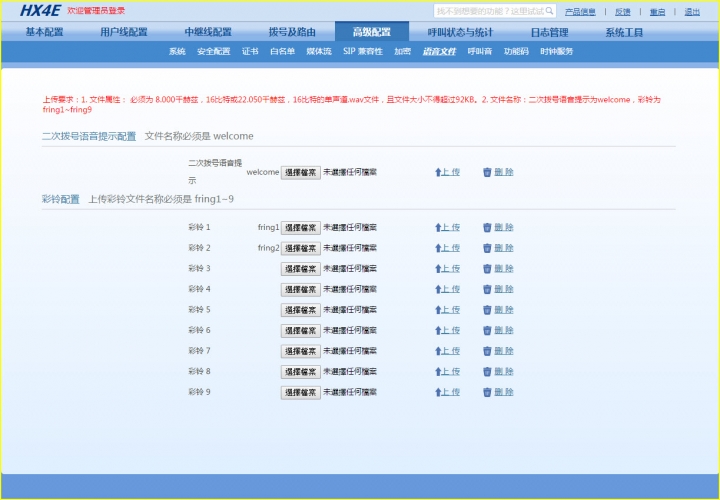Click the trash icon for the welcome file
This screenshot has width=720, height=500.
[x=487, y=172]
